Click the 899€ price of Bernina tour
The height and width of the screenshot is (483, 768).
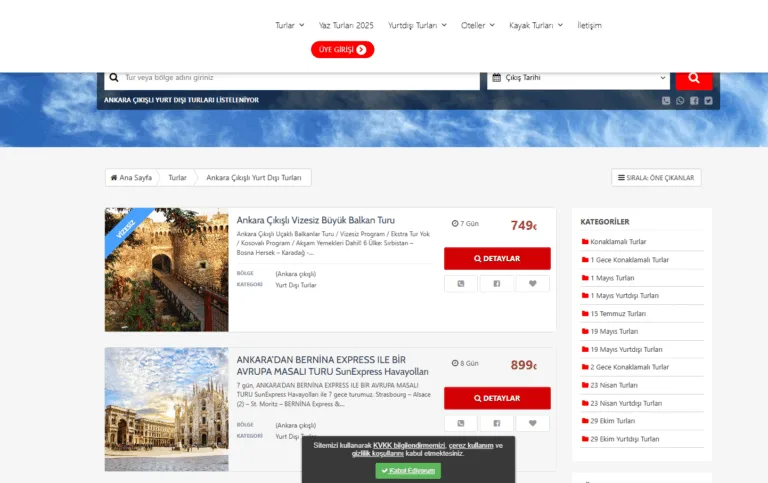(x=524, y=365)
